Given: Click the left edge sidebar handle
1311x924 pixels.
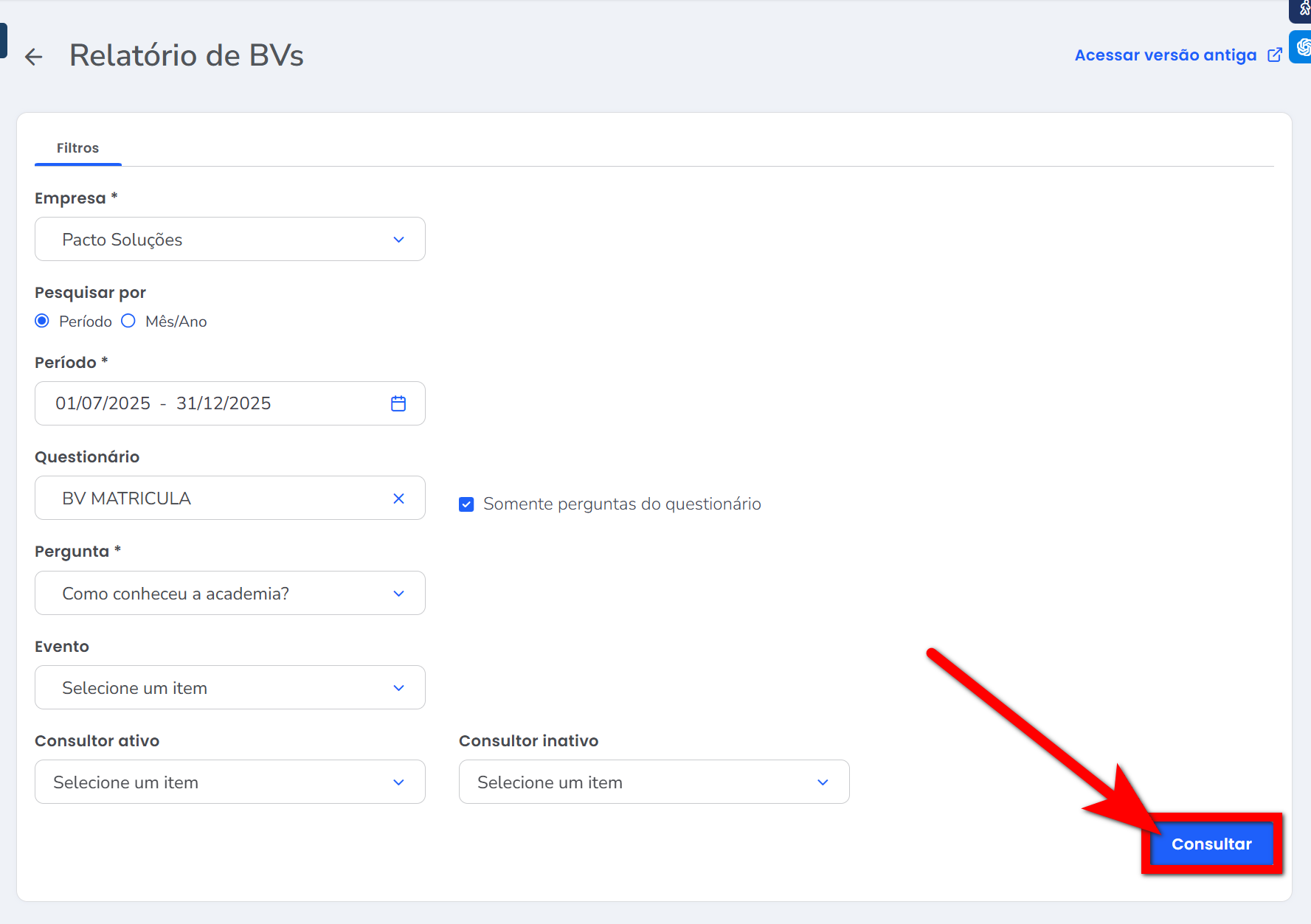Looking at the screenshot, I should [x=3, y=41].
